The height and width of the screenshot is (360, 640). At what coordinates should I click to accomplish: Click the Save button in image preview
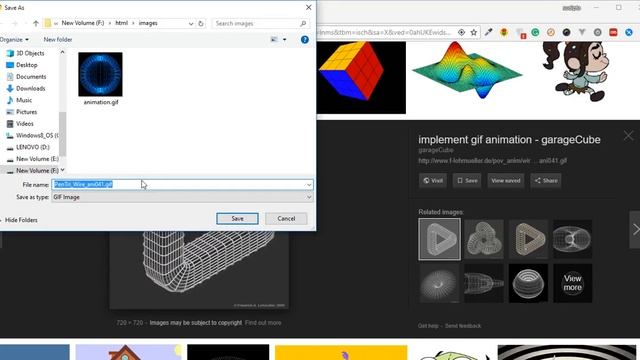point(467,180)
